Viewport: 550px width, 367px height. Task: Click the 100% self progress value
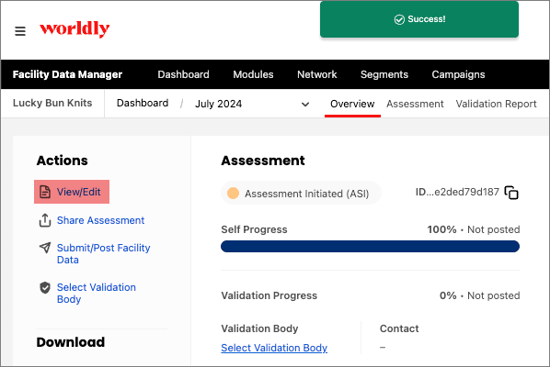point(442,229)
